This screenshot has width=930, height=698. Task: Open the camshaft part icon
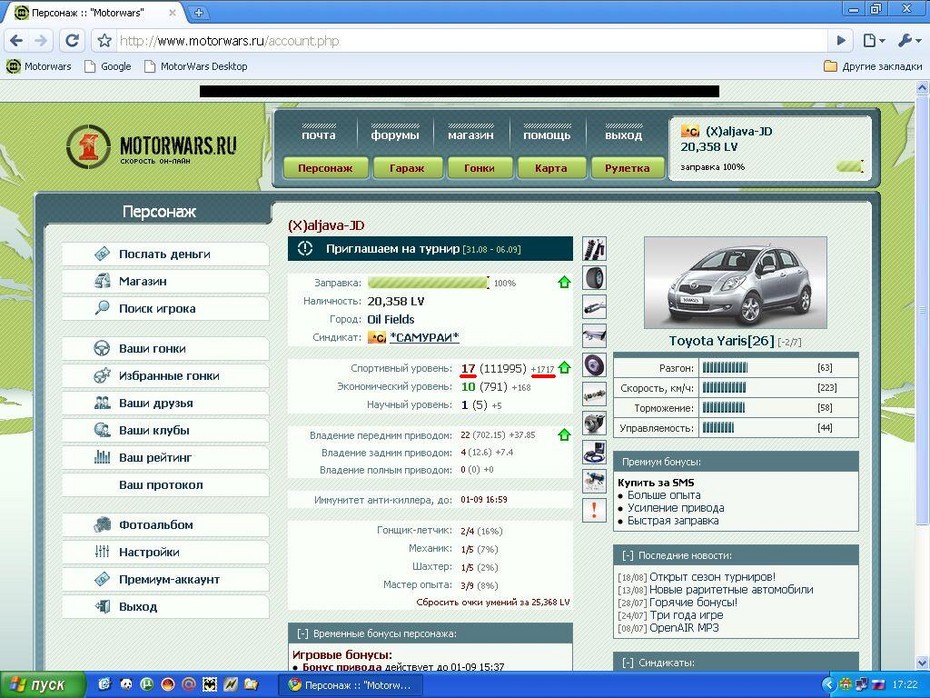pos(594,394)
